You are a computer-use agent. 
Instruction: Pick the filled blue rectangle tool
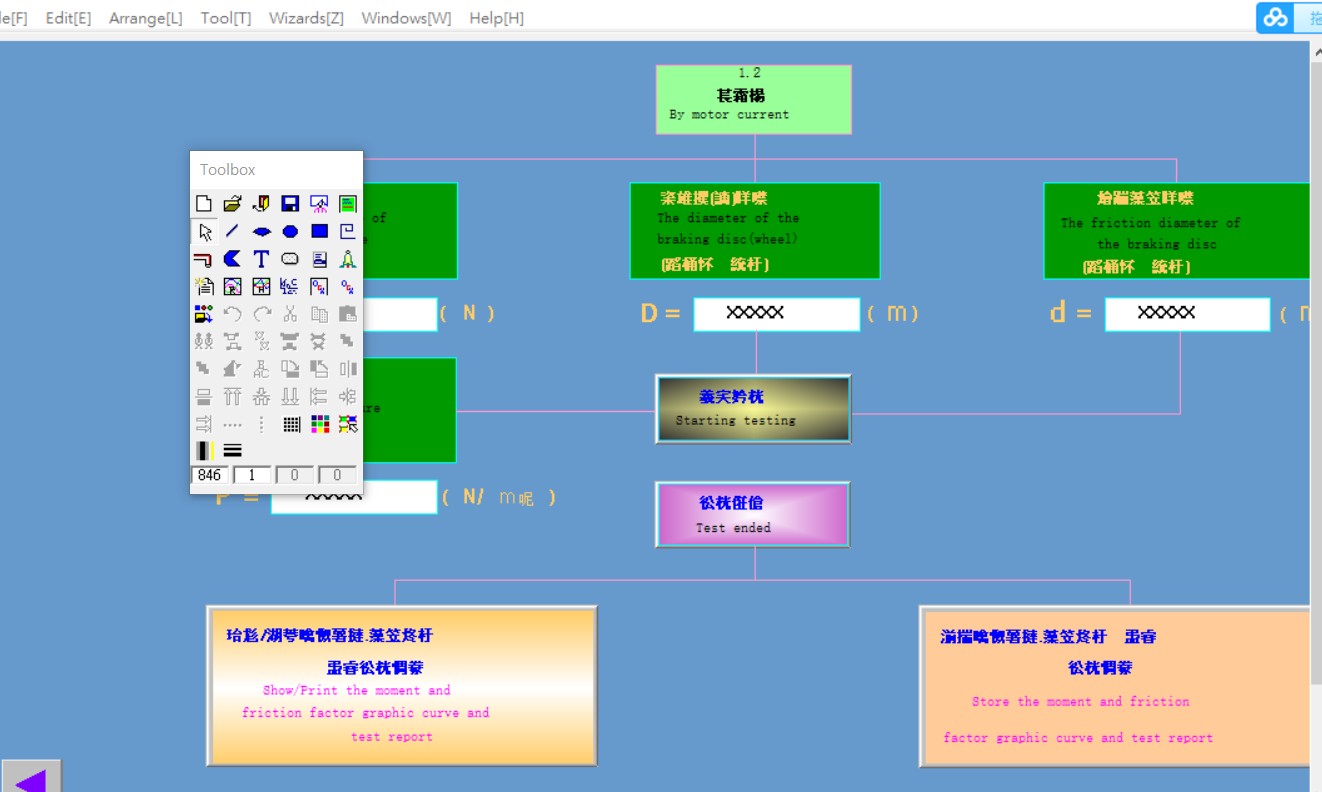pos(319,232)
